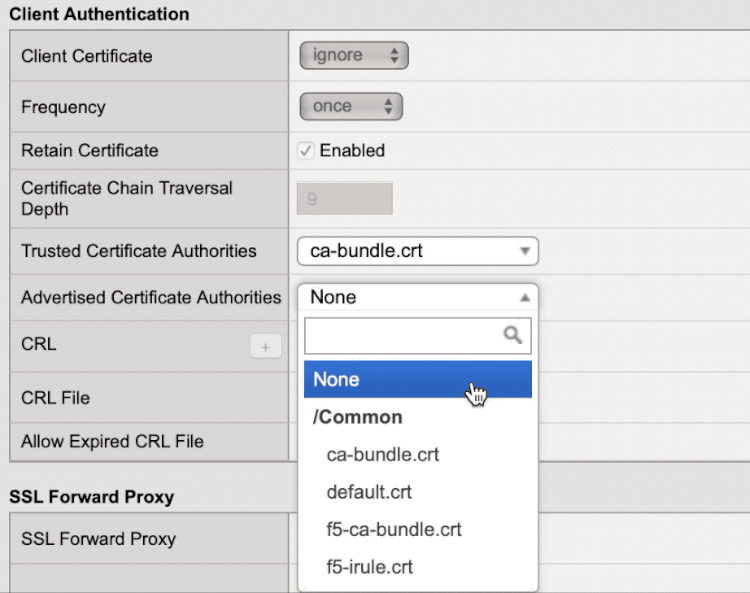The width and height of the screenshot is (750, 593).
Task: Select the highlighted None option
Action: click(417, 379)
